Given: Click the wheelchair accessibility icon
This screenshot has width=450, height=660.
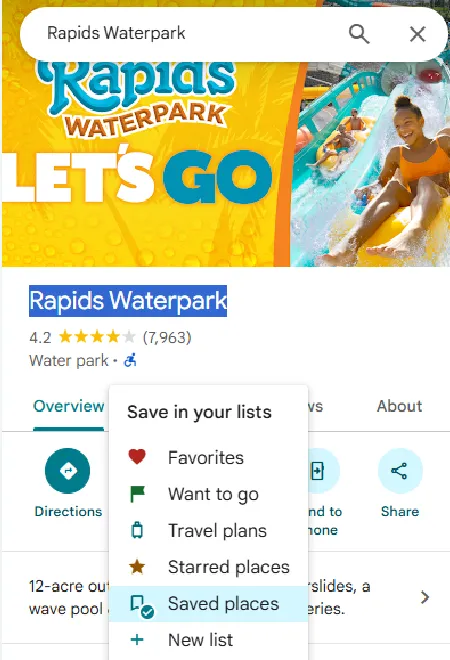Looking at the screenshot, I should pyautogui.click(x=130, y=360).
